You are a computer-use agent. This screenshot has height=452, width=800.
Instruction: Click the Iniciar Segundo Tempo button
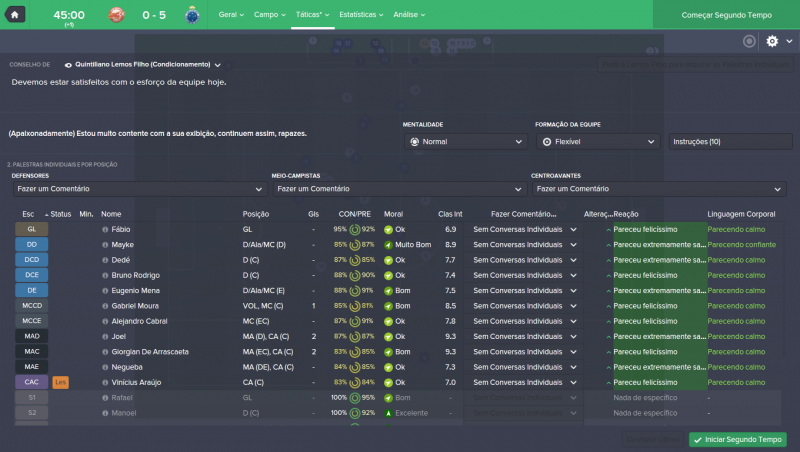tap(737, 440)
